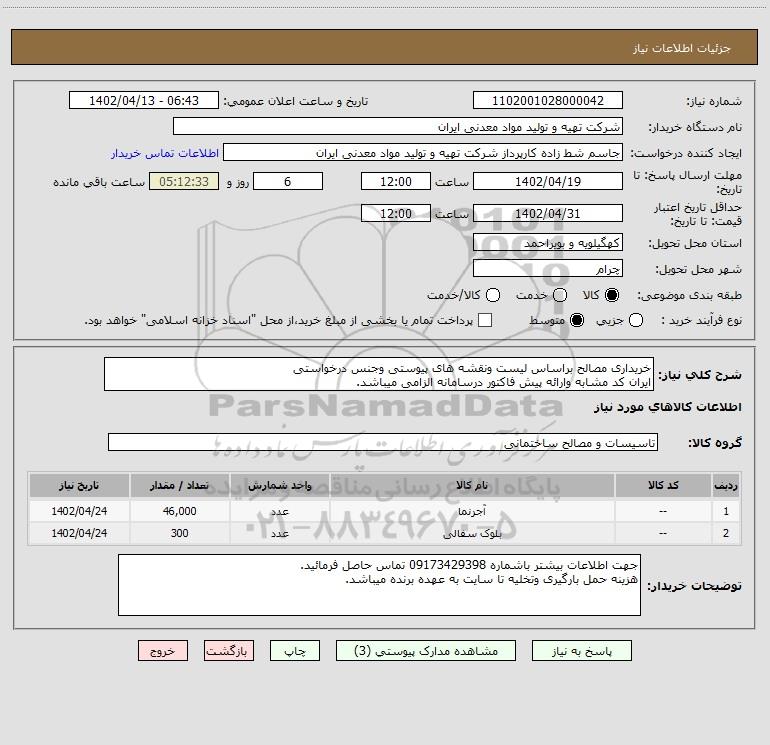
Task: Select the کالا/خدمت radio option
Action: tap(493, 295)
